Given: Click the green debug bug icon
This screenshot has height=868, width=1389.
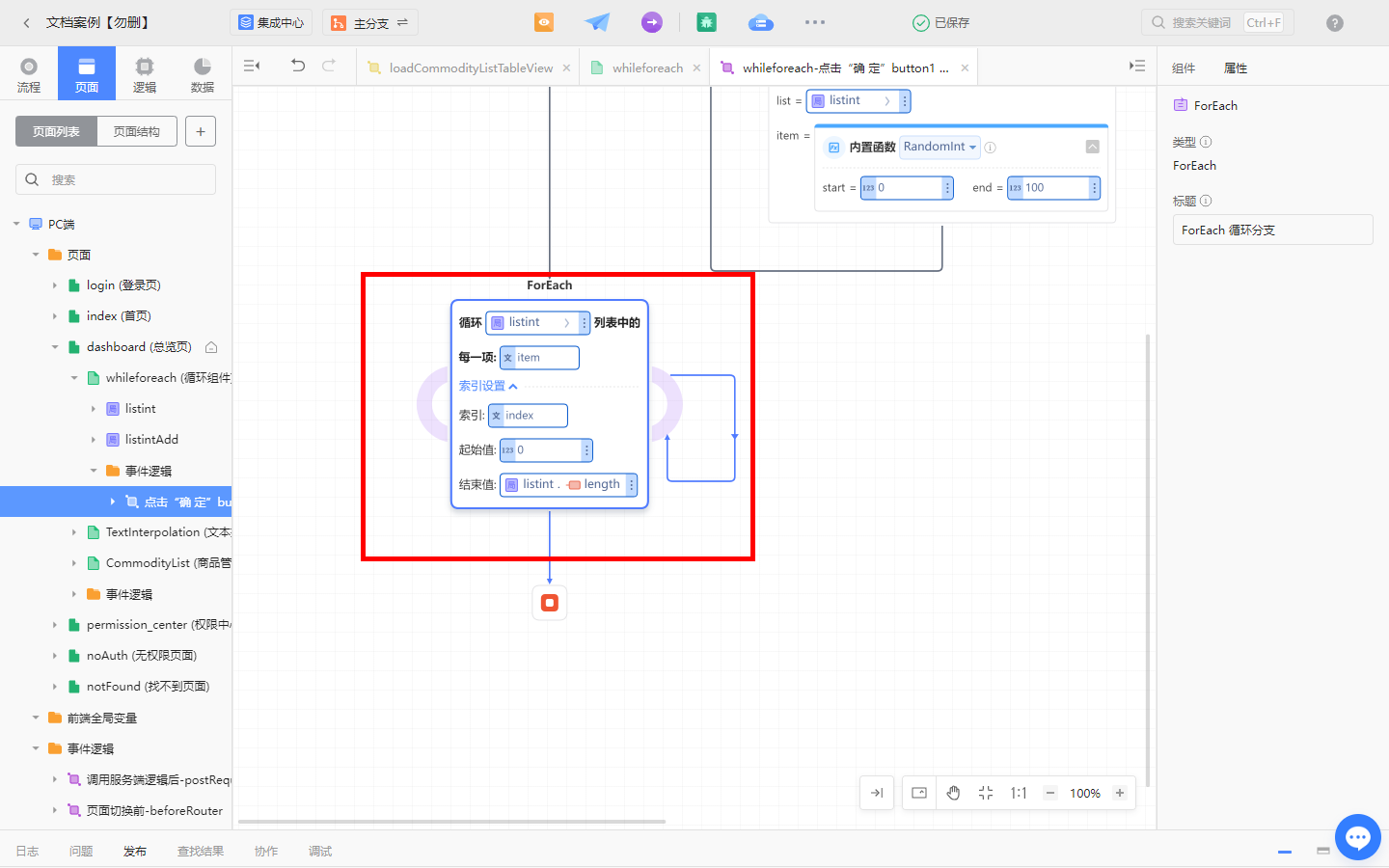Looking at the screenshot, I should 706,22.
